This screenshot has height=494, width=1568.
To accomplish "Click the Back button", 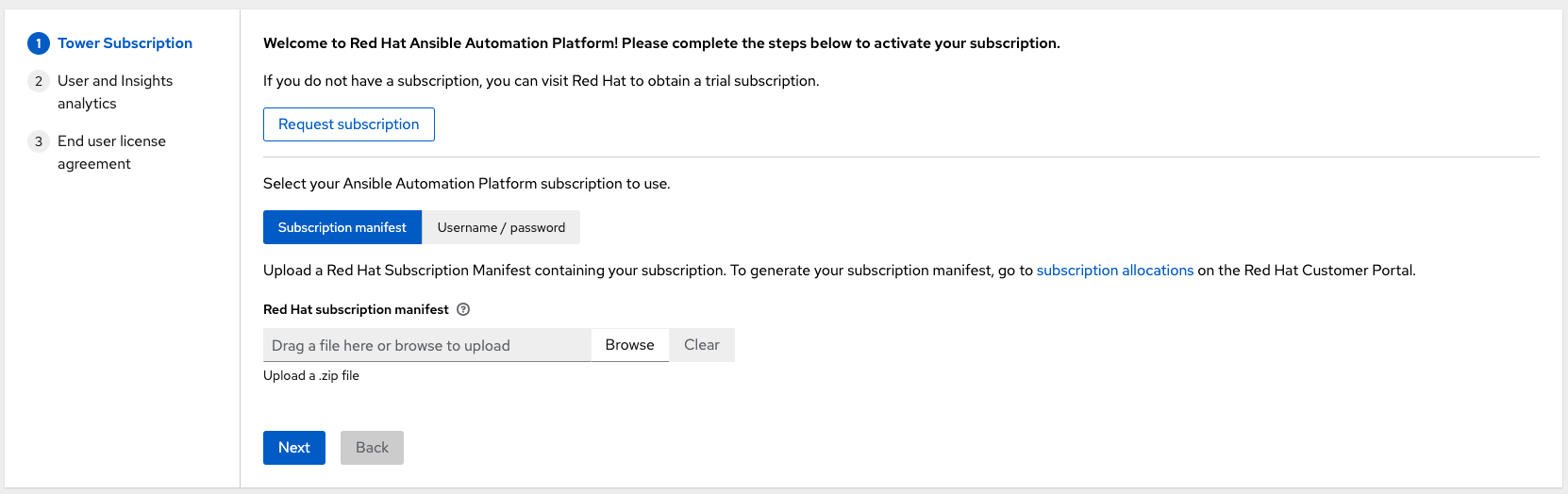I will 372,448.
